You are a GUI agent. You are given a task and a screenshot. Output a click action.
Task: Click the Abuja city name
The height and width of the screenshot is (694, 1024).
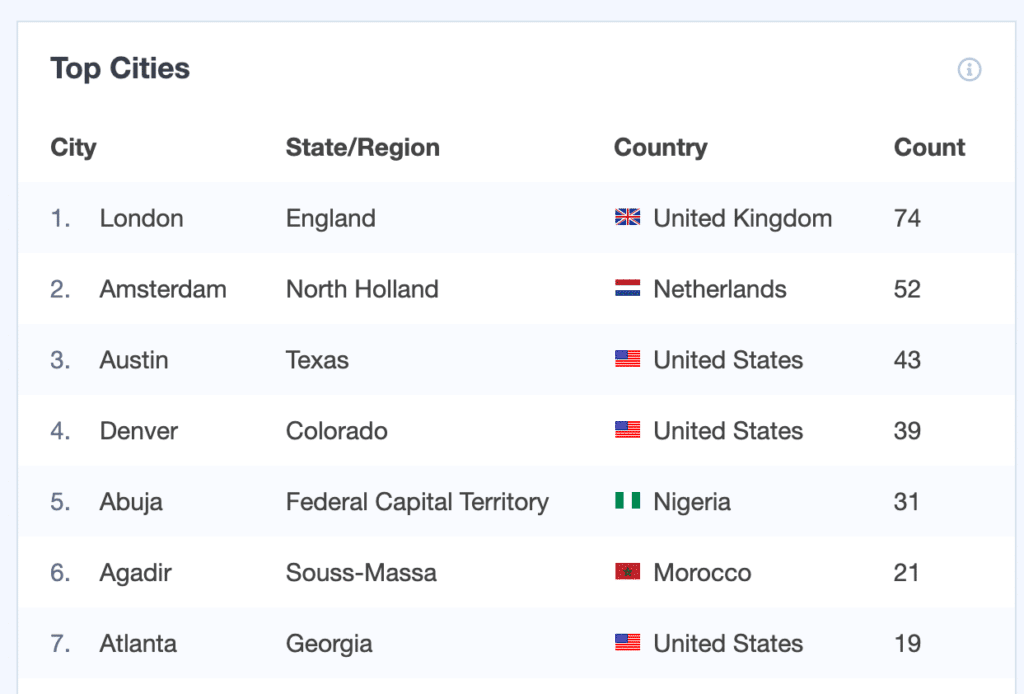click(x=131, y=502)
